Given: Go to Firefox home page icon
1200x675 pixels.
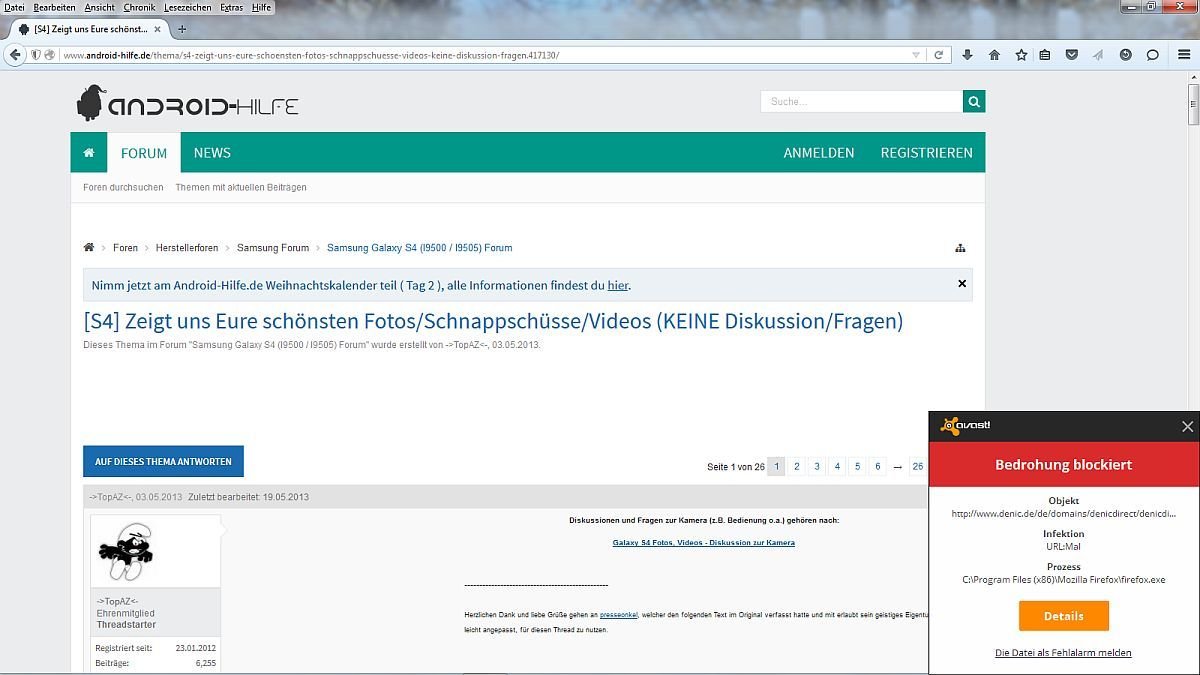Looking at the screenshot, I should [994, 55].
